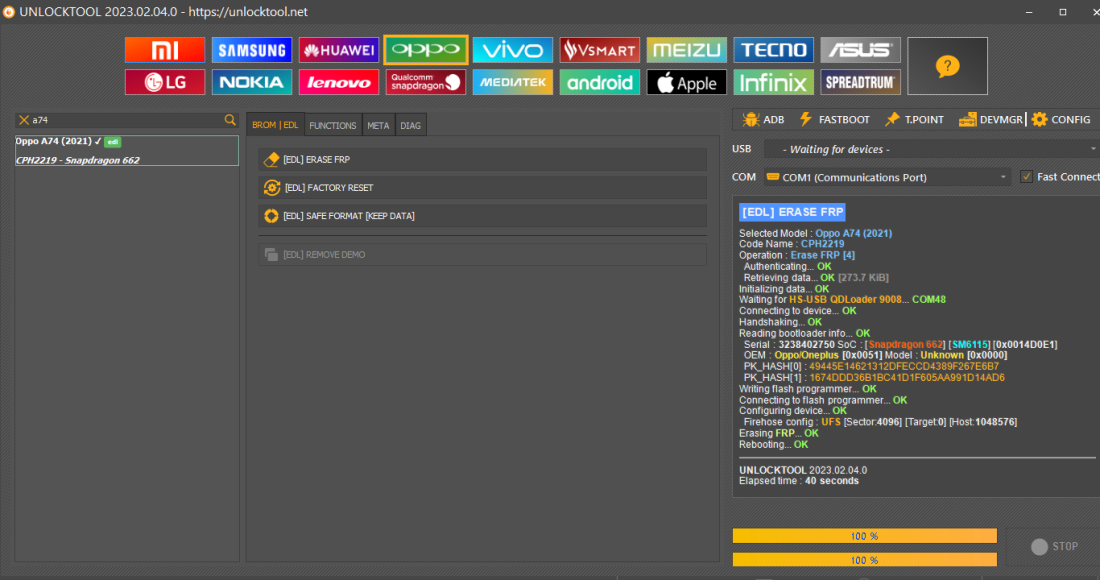Open the DIAG tab
This screenshot has width=1100, height=580.
pyautogui.click(x=410, y=126)
